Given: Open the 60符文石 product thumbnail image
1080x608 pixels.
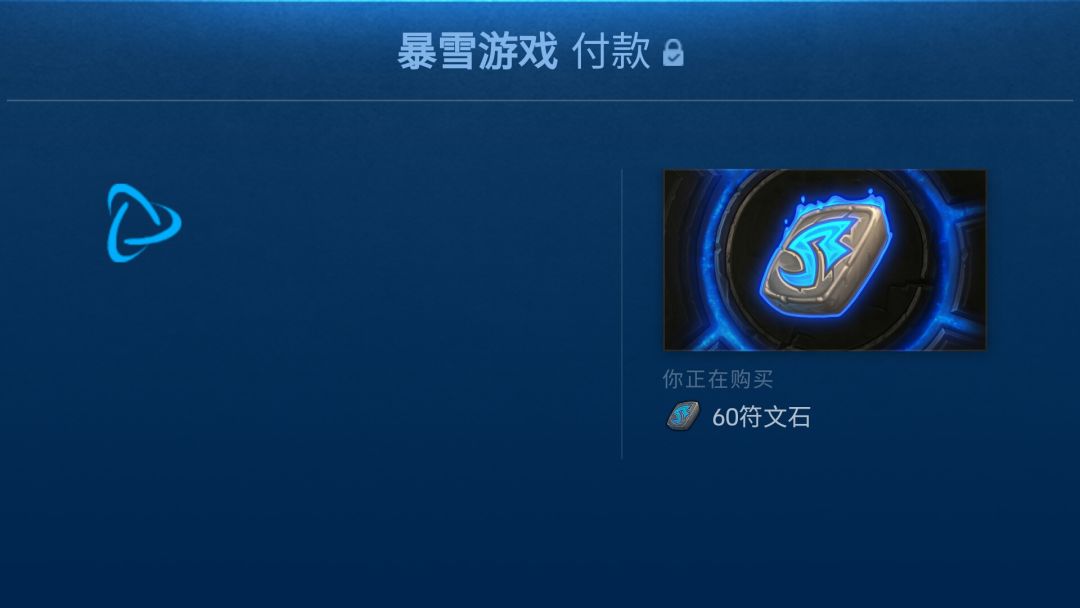Looking at the screenshot, I should point(824,260).
